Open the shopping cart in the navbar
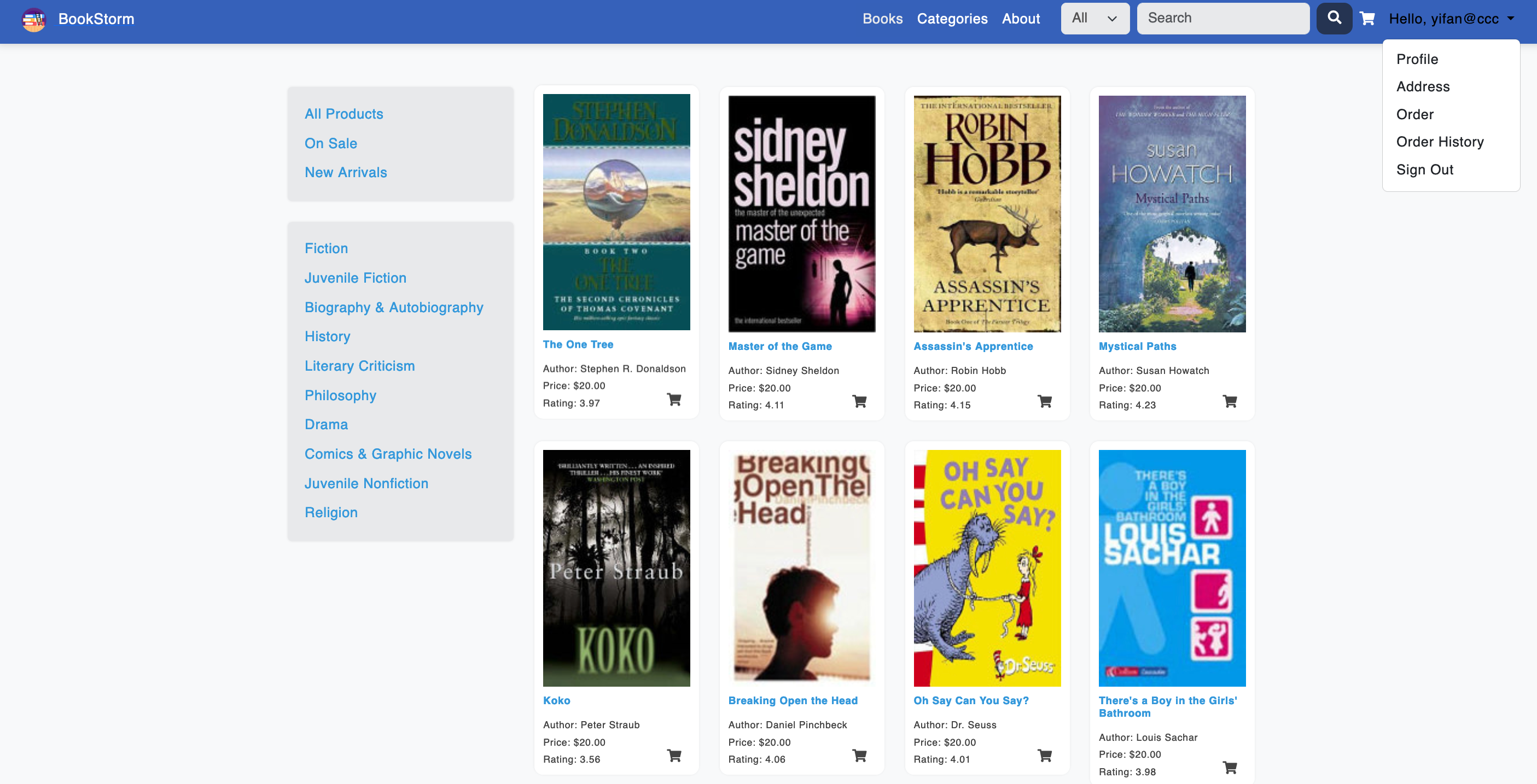 click(x=1367, y=19)
